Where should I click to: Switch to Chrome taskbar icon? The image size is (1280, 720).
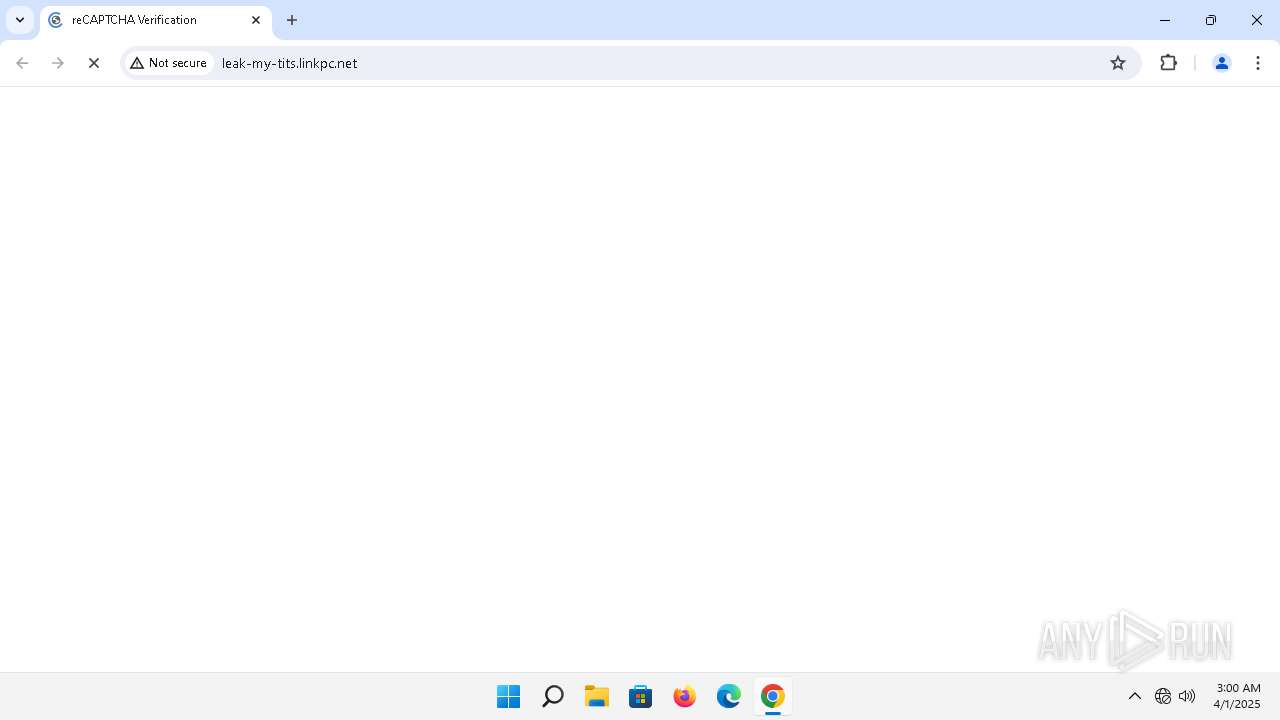pos(772,696)
